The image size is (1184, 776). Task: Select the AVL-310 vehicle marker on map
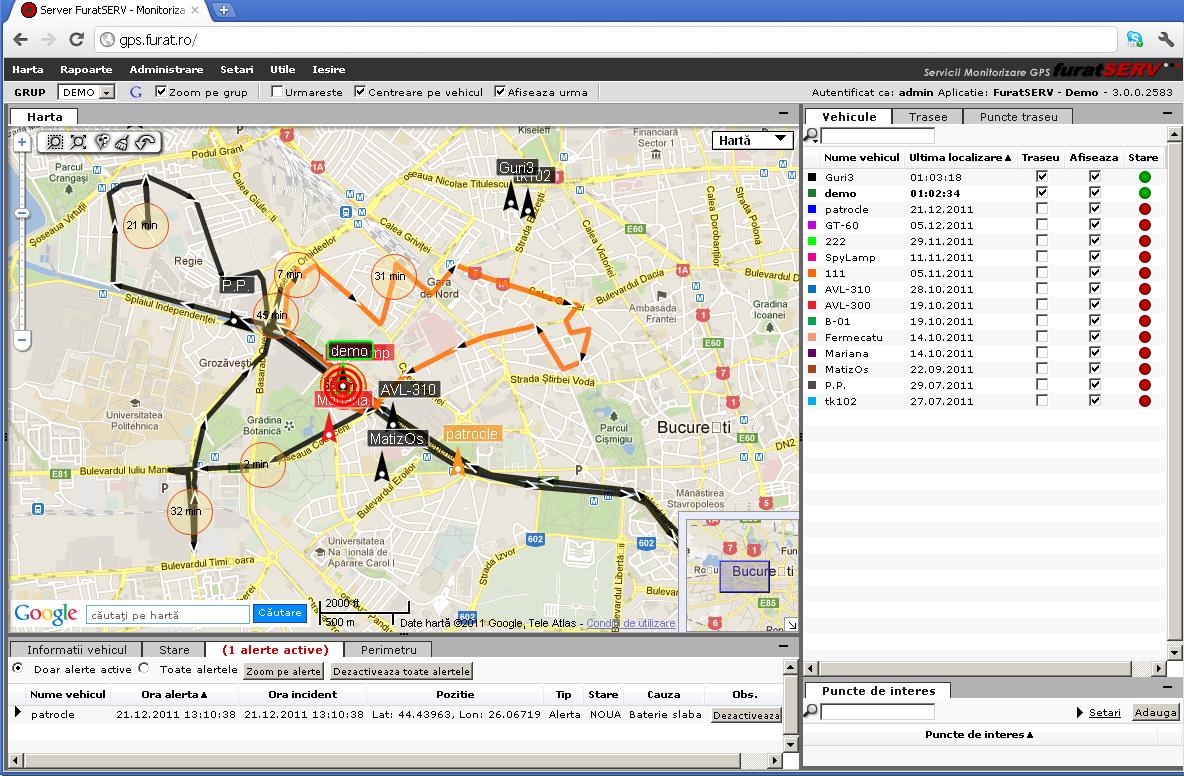[x=392, y=414]
